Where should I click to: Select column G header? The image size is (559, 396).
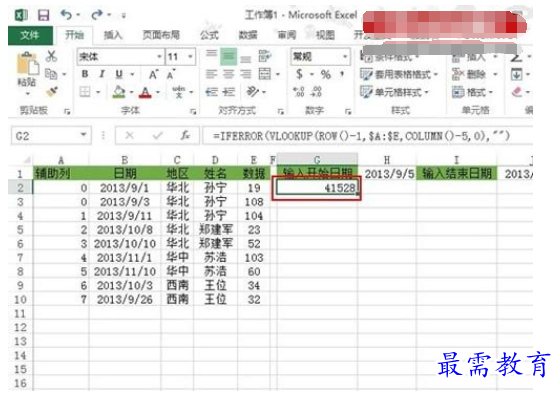(317, 159)
